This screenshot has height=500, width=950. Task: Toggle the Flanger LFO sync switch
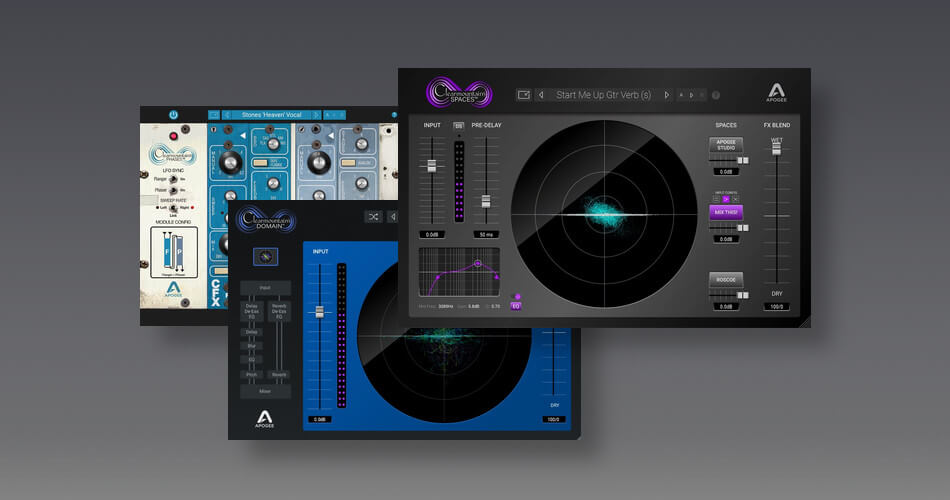click(x=173, y=179)
